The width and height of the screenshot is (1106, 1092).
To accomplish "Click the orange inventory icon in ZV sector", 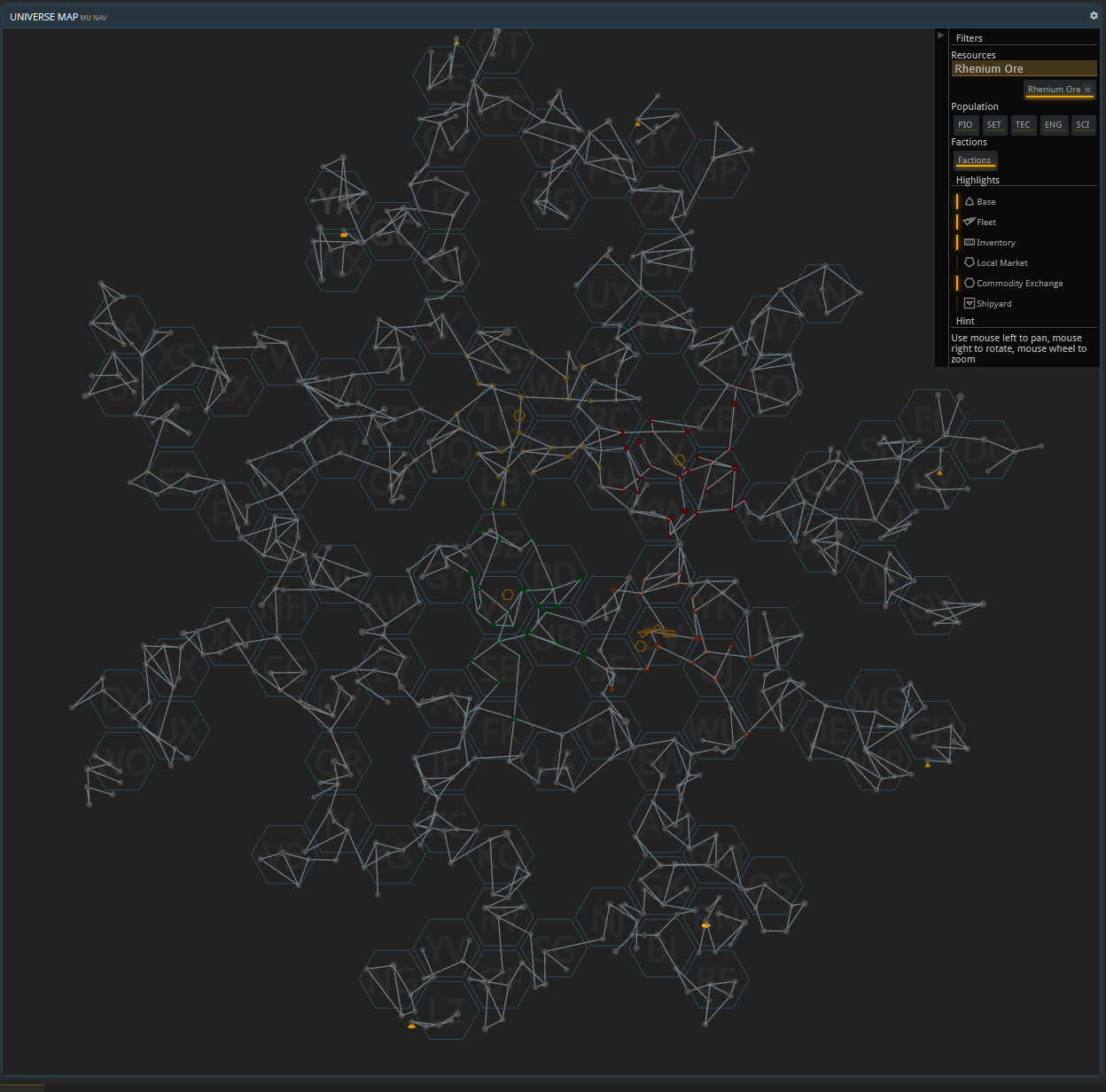I will (669, 634).
